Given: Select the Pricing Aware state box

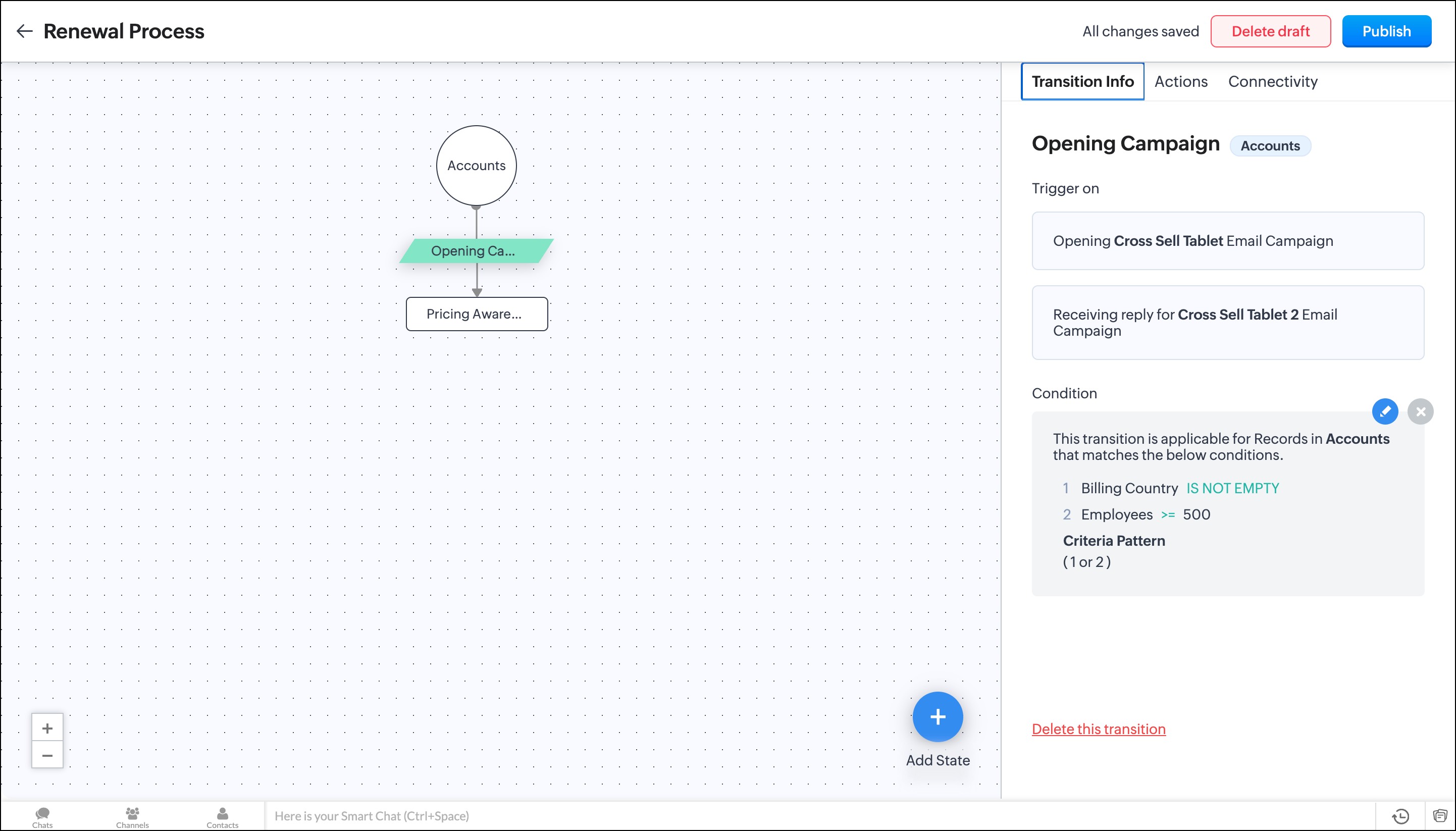Looking at the screenshot, I should pos(477,314).
